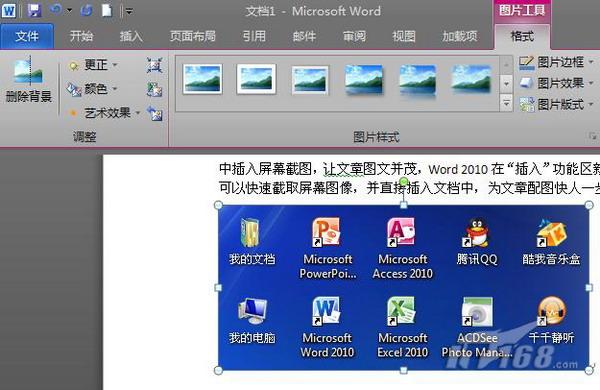Open the 图片样式 dialog launcher
This screenshot has width=600, height=390.
[x=593, y=136]
